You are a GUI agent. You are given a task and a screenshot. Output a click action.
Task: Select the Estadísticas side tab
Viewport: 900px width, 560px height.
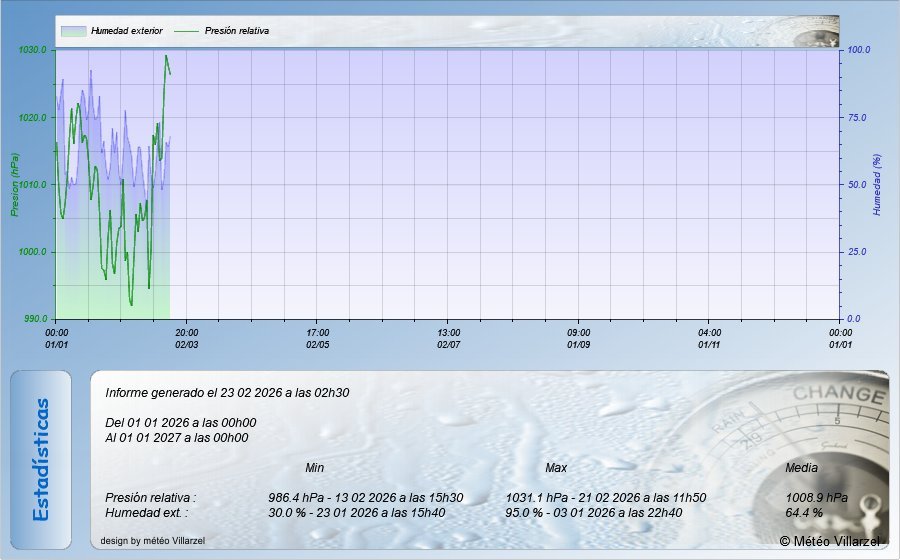[x=41, y=460]
